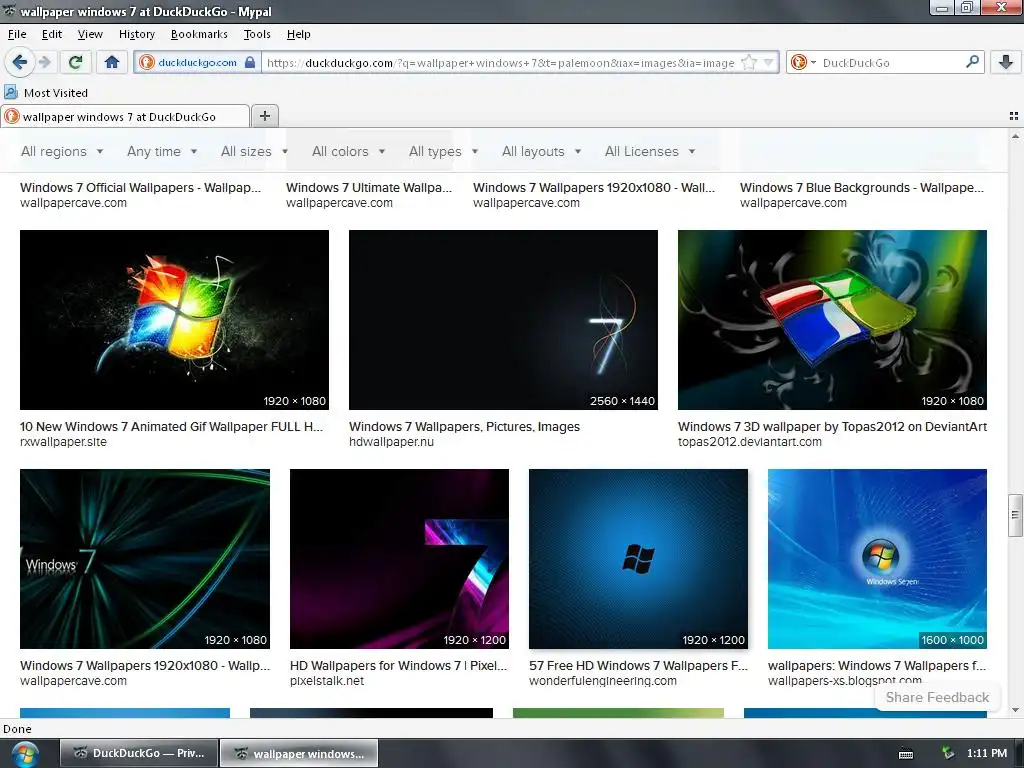The height and width of the screenshot is (768, 1024).
Task: Open the pink and blue 7 wallpaper thumbnail
Action: [399, 558]
